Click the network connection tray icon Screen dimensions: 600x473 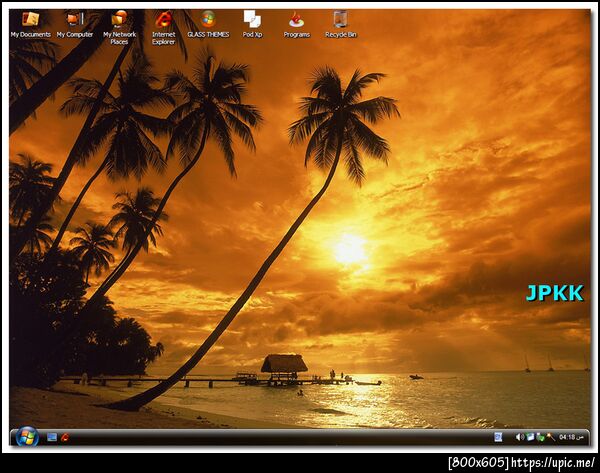(530, 437)
